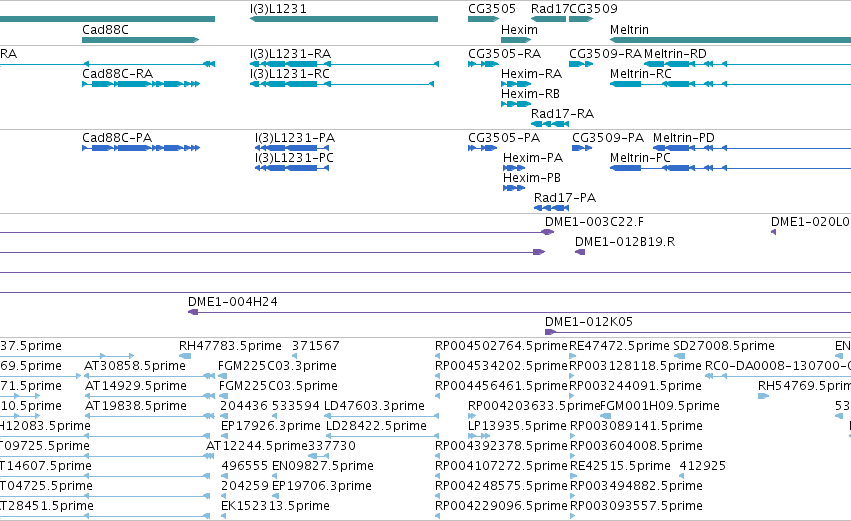Select protein Meltrin-PD
This screenshot has height=521, width=851.
click(x=752, y=148)
